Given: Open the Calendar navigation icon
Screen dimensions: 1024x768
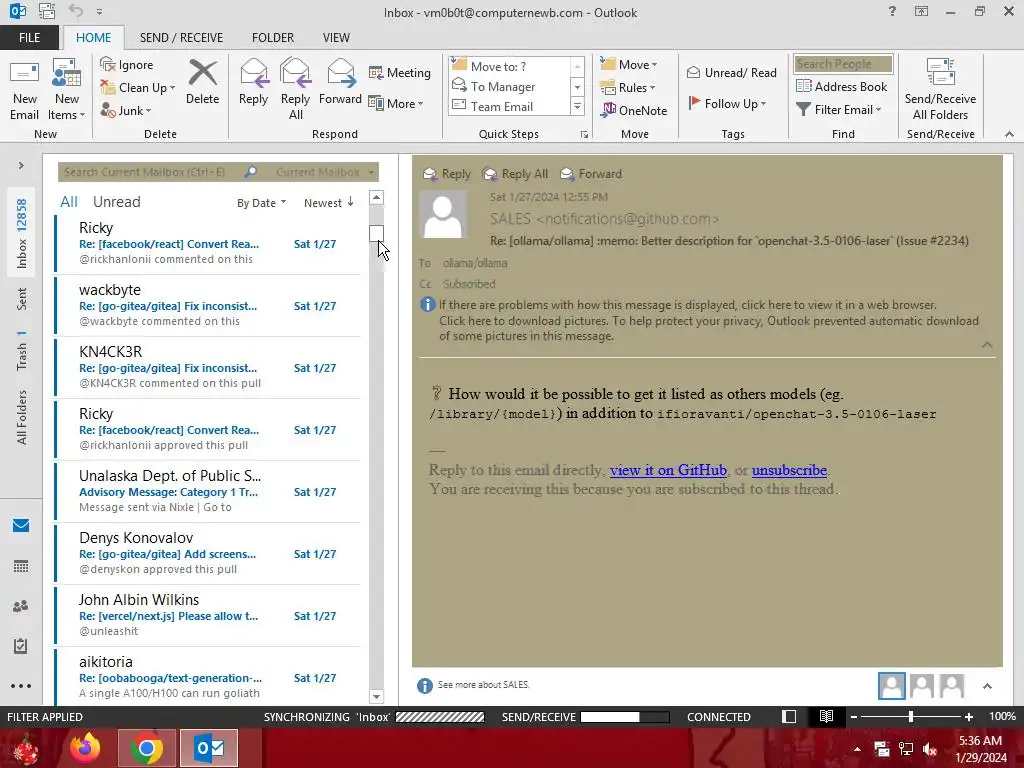Looking at the screenshot, I should pos(21,566).
